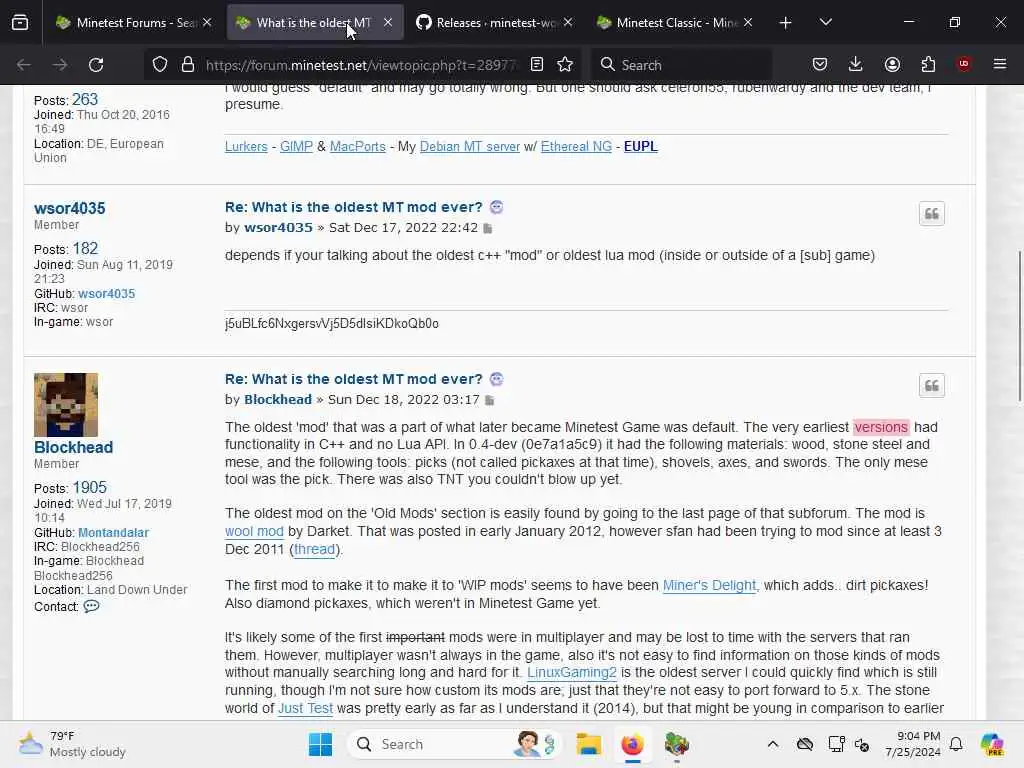Viewport: 1024px width, 768px height.
Task: Open the wool mod link
Action: pos(254,531)
